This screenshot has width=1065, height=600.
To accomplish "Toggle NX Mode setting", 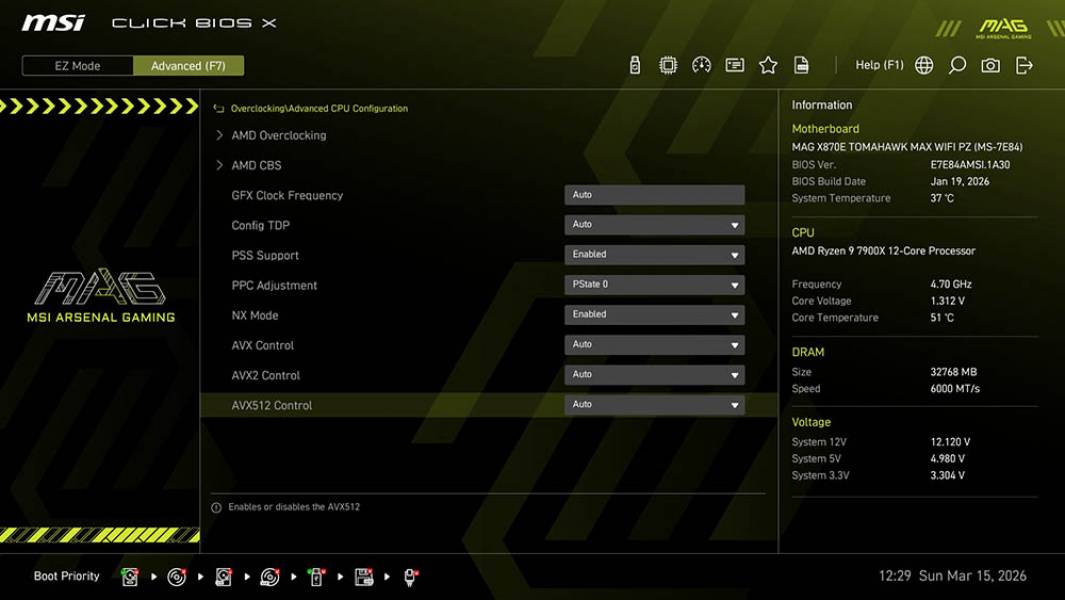I will coord(654,314).
